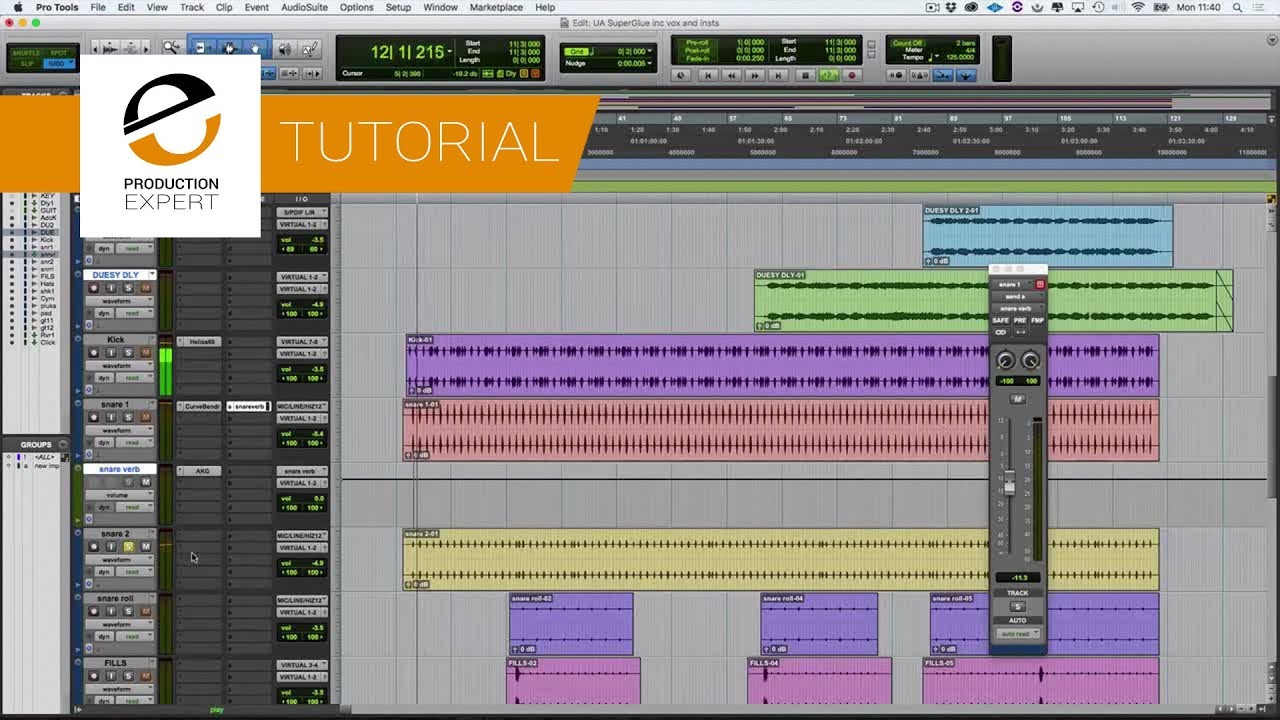Open Kick track view selector showing waveform
Image resolution: width=1280 pixels, height=720 pixels.
coord(117,366)
